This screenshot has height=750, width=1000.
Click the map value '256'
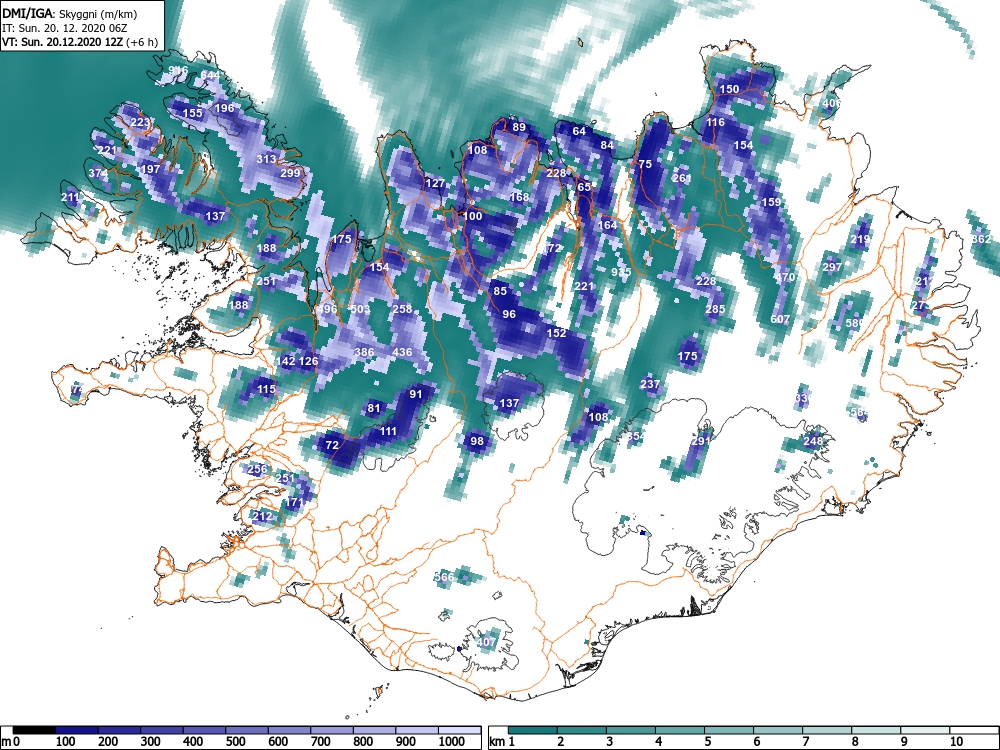(x=257, y=469)
